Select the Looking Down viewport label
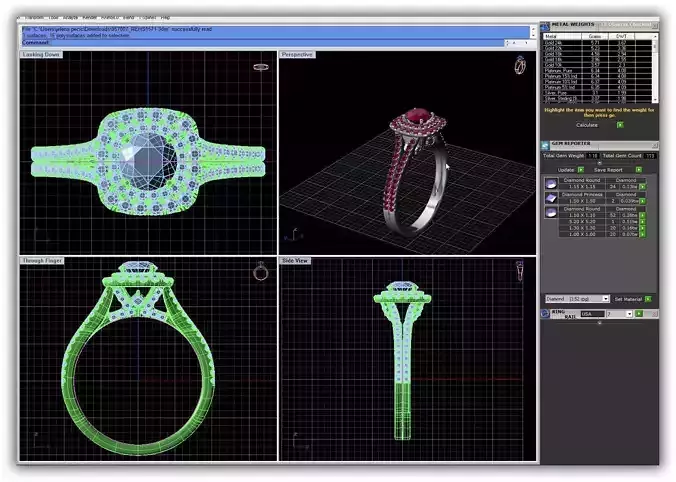676x482 pixels. (x=41, y=55)
